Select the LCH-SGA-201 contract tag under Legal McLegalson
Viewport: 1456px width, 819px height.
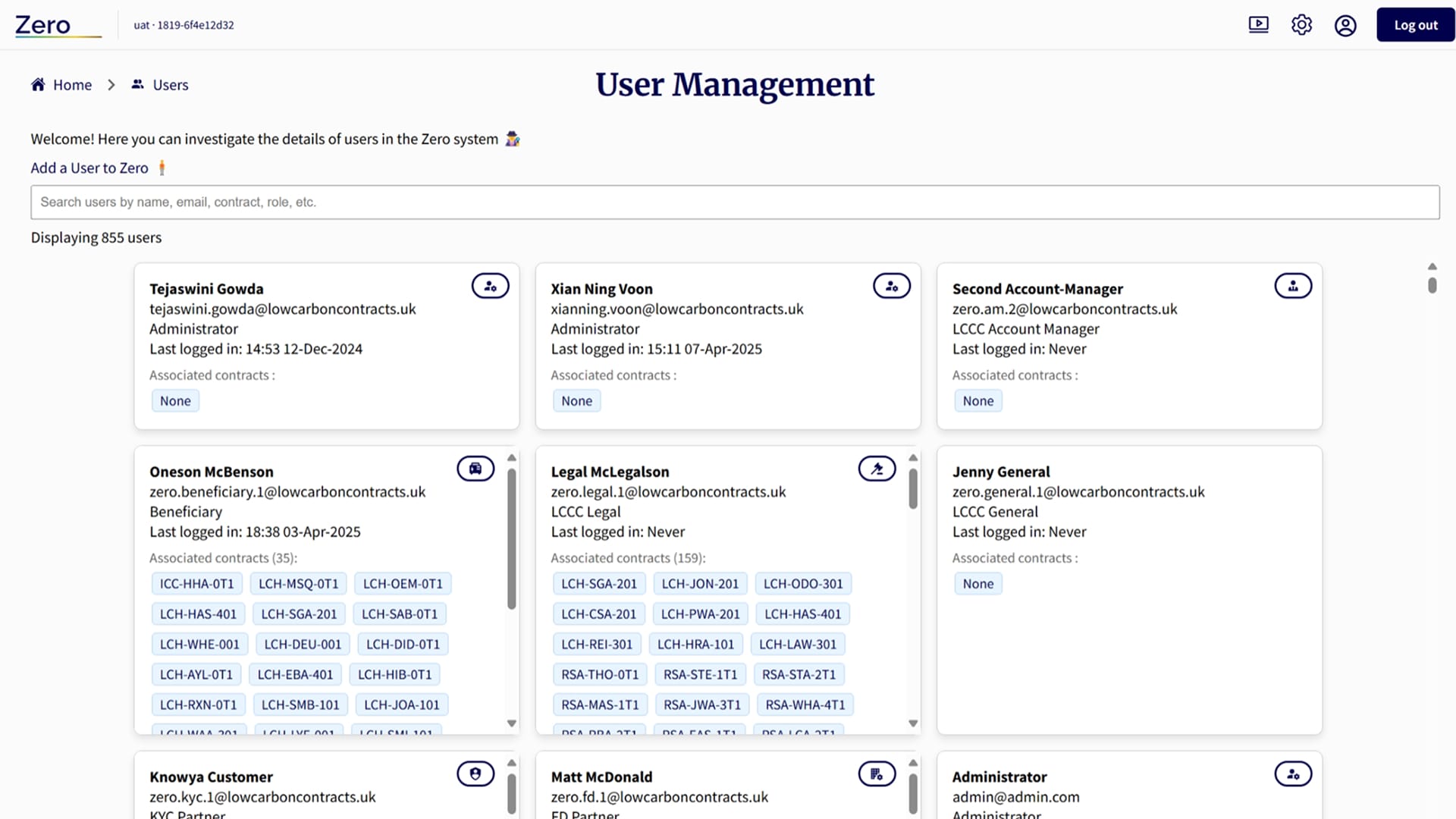599,584
